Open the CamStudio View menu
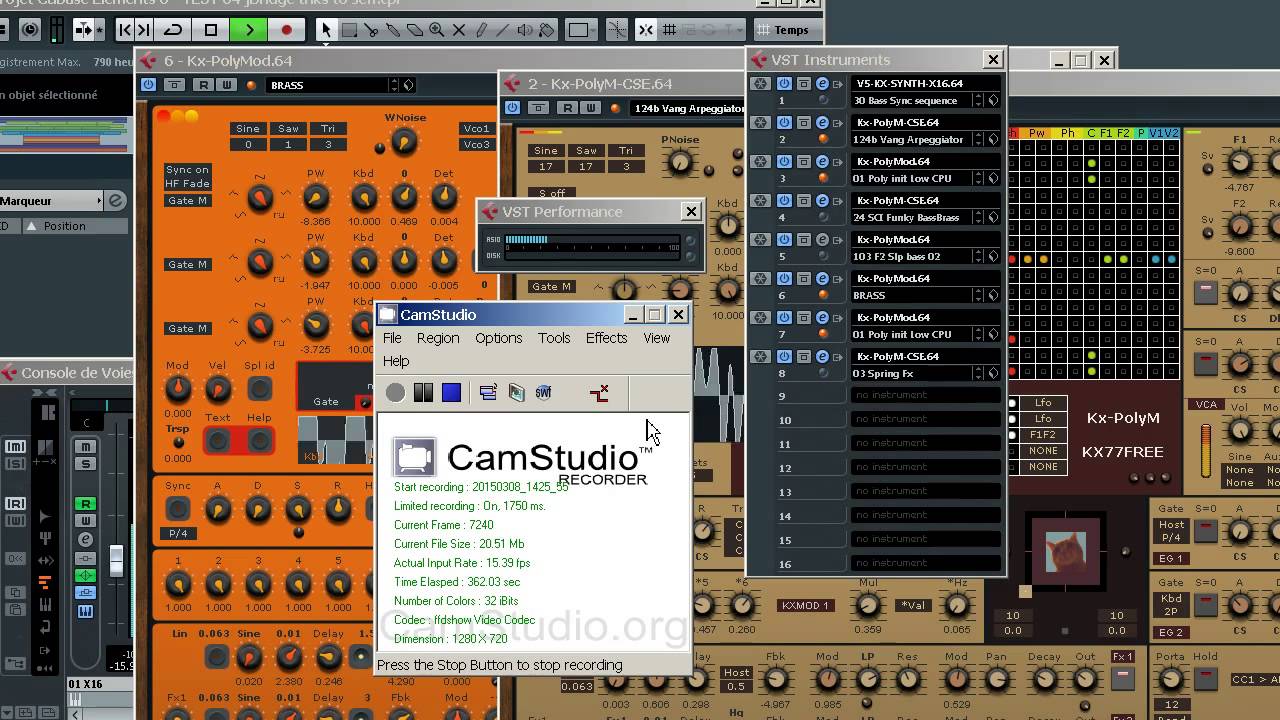The width and height of the screenshot is (1280, 720). click(x=656, y=338)
